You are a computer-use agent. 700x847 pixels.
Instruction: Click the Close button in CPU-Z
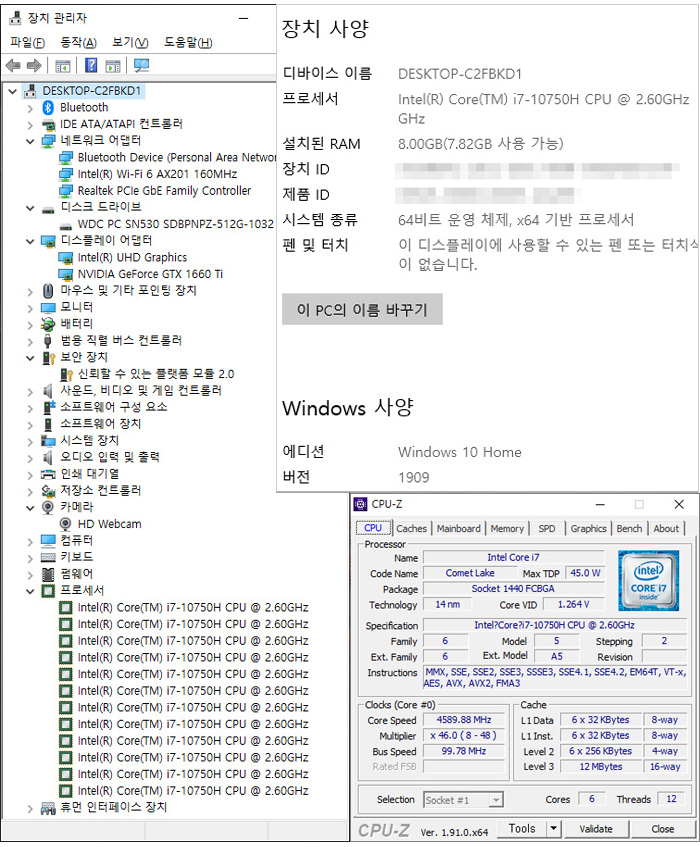(662, 829)
